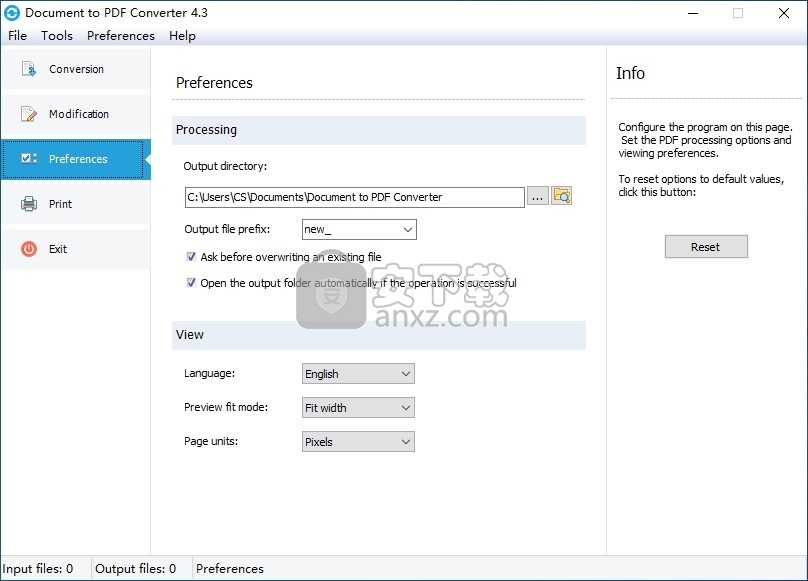The height and width of the screenshot is (581, 808).
Task: Open the Conversion section in the sidebar
Action: (x=76, y=69)
